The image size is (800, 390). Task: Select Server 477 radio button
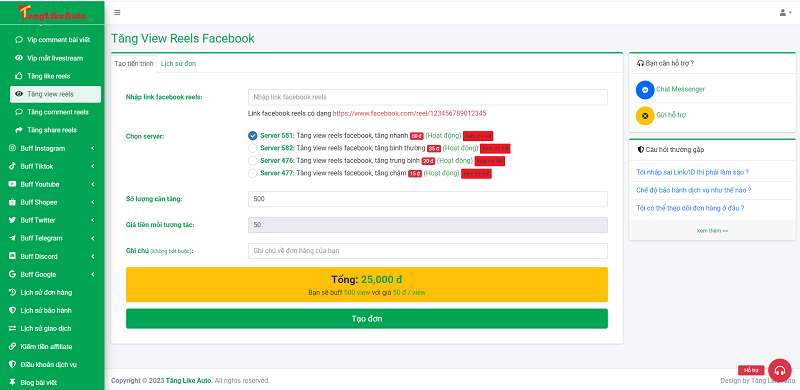point(253,173)
